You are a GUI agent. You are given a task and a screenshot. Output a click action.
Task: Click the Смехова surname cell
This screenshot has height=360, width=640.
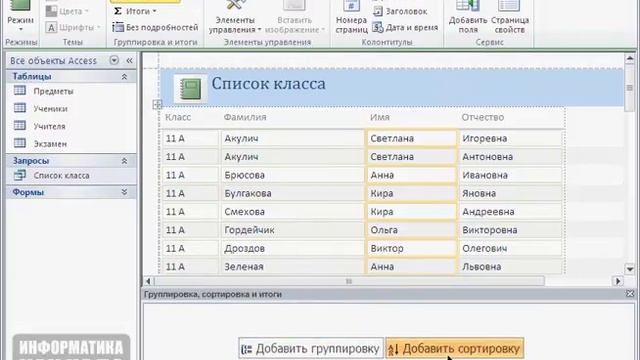pos(292,212)
